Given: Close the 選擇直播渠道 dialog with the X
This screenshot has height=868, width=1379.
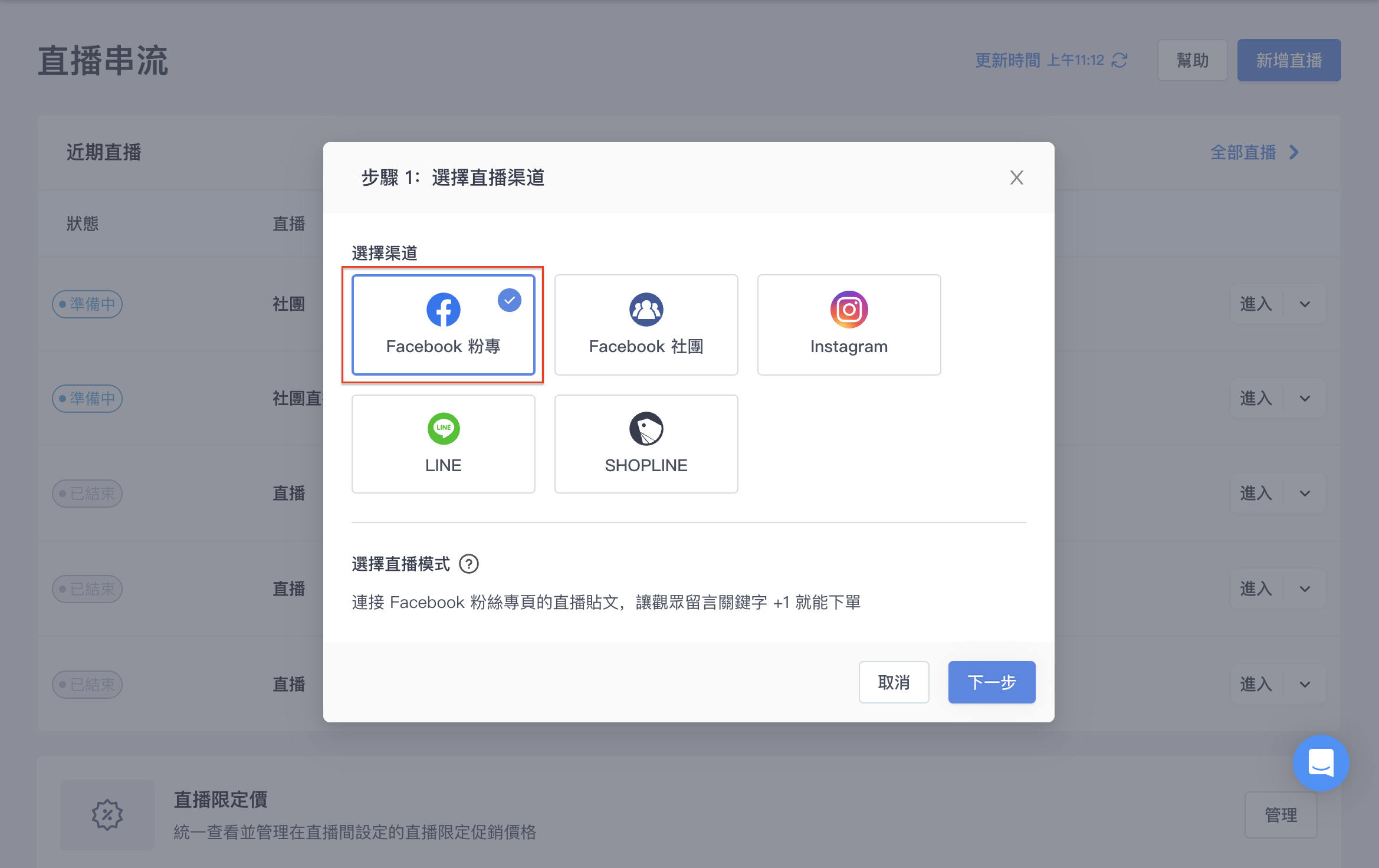Looking at the screenshot, I should (x=1016, y=177).
